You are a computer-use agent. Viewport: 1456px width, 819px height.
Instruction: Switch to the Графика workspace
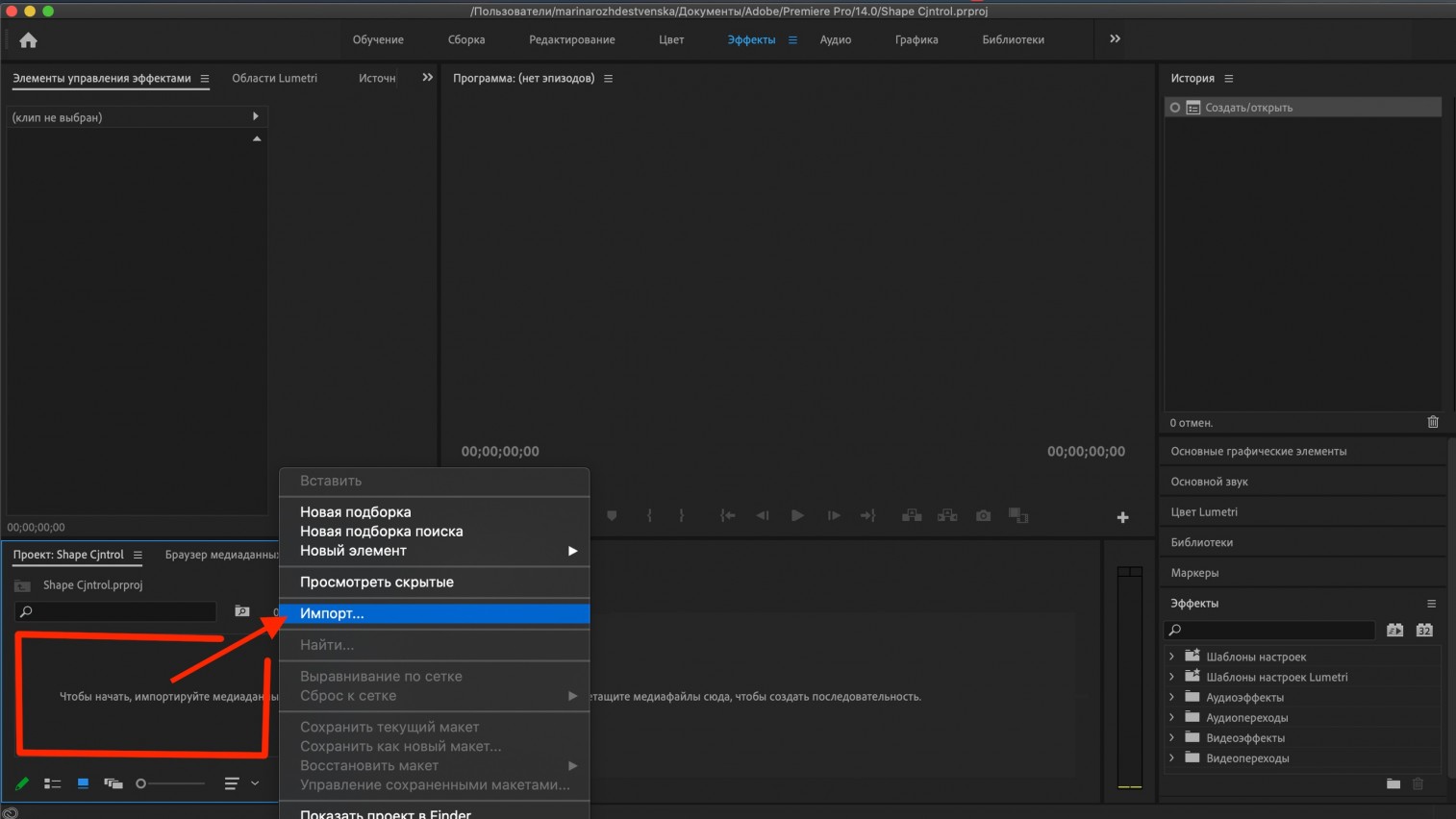(x=916, y=40)
